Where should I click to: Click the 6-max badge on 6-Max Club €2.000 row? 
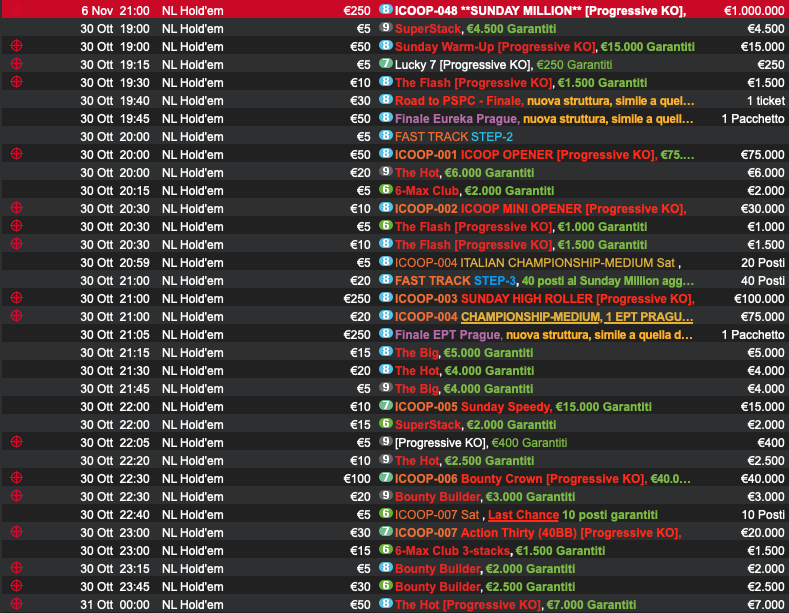click(385, 190)
